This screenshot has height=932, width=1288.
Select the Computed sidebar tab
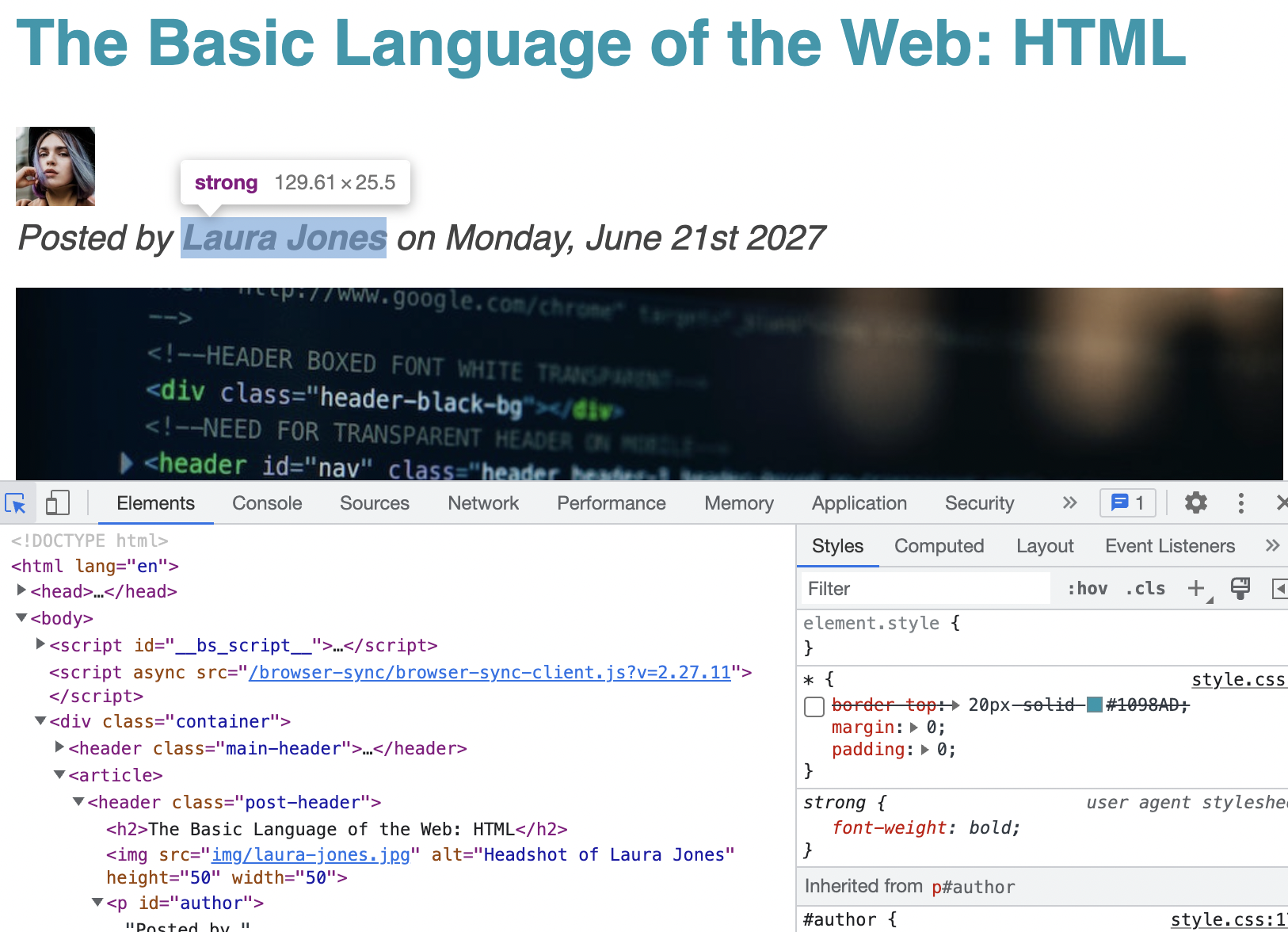pyautogui.click(x=939, y=546)
